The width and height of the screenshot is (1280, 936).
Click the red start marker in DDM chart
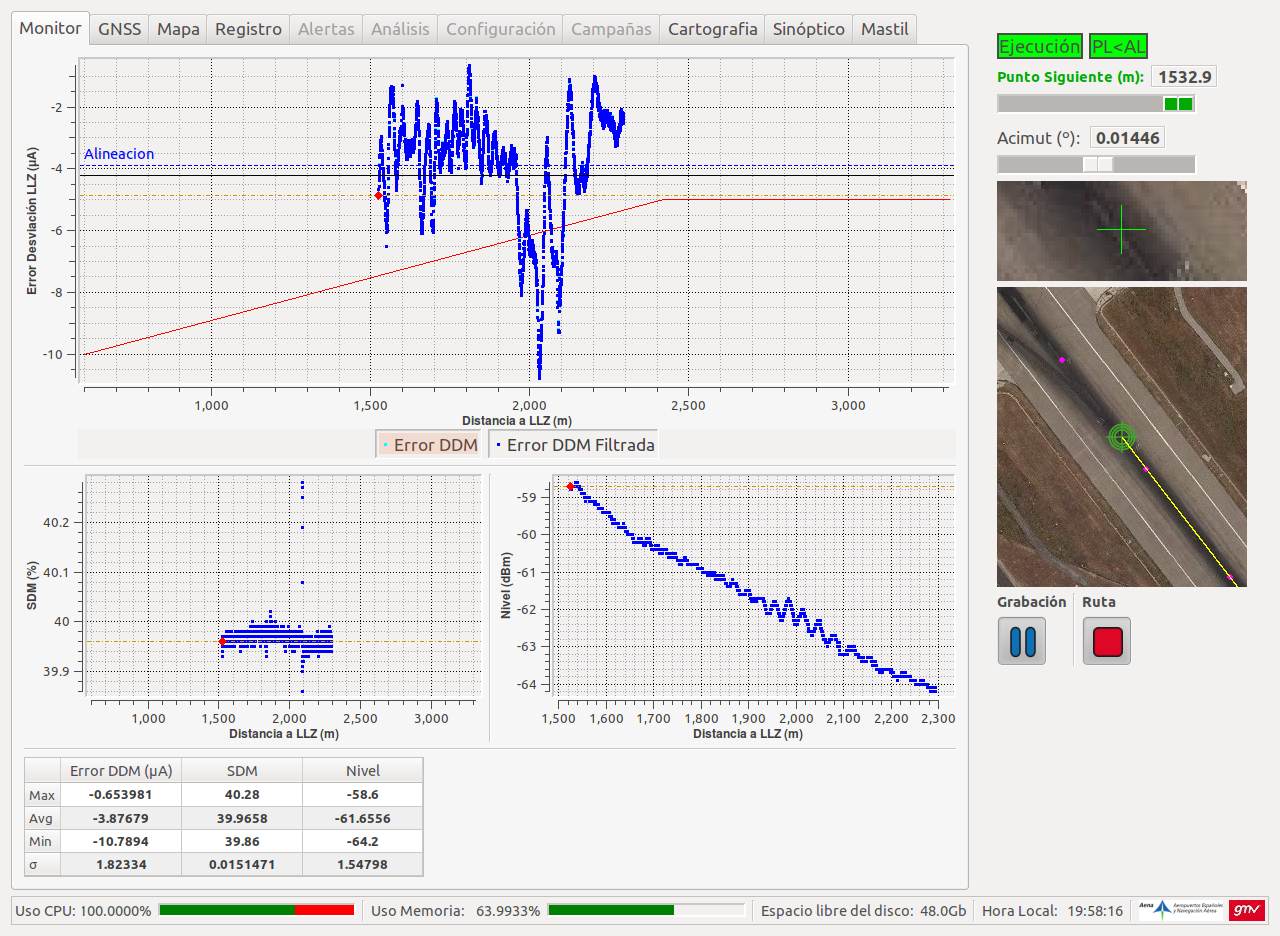(x=378, y=195)
